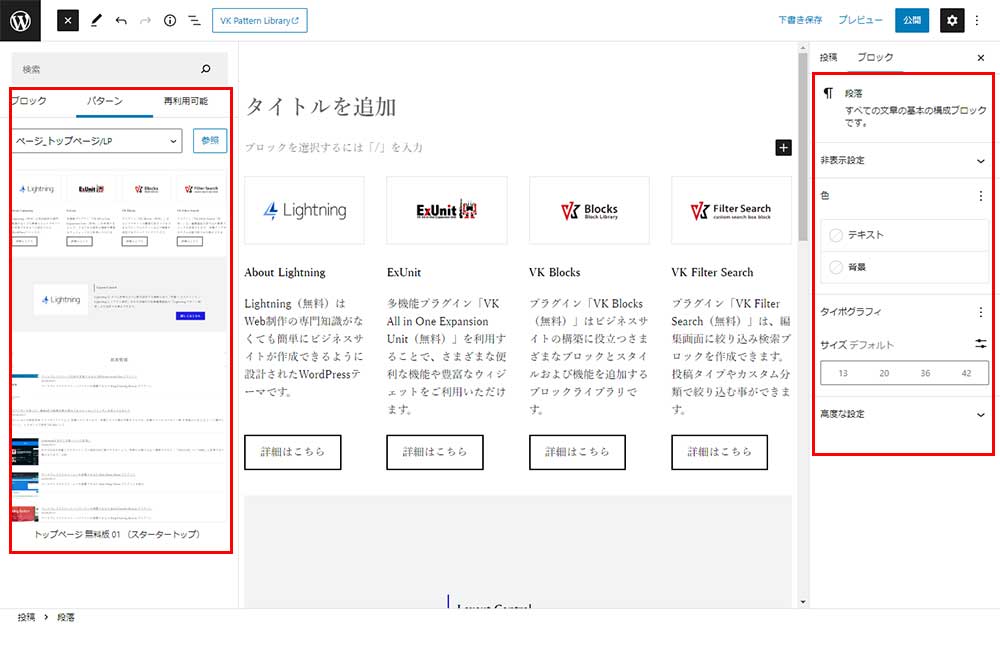Viewport: 1000px width, 647px height.
Task: Select the pencil edit tool icon
Action: click(96, 20)
